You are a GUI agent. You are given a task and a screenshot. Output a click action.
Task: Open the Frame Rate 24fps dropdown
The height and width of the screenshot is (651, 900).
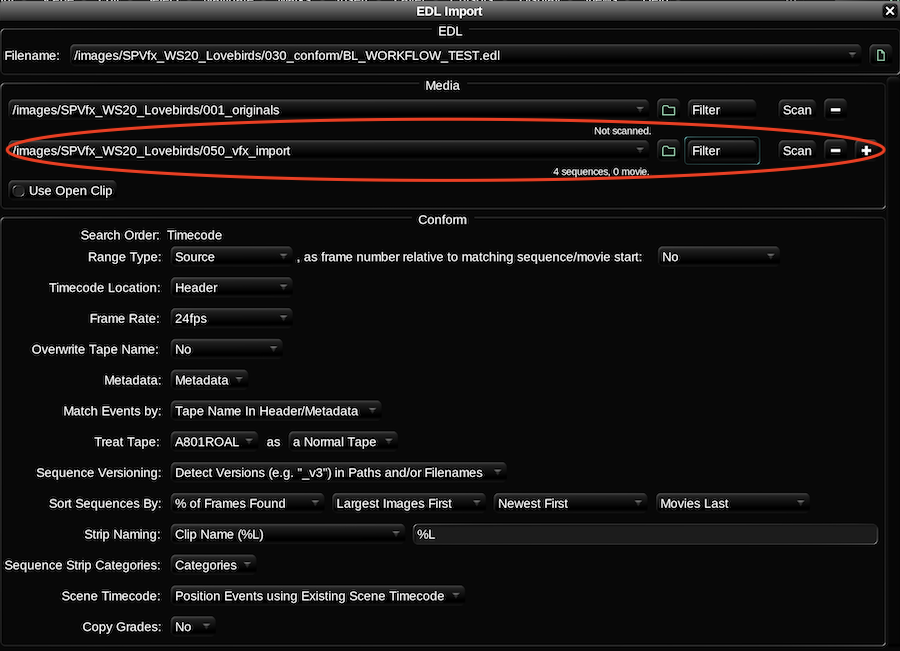click(230, 319)
